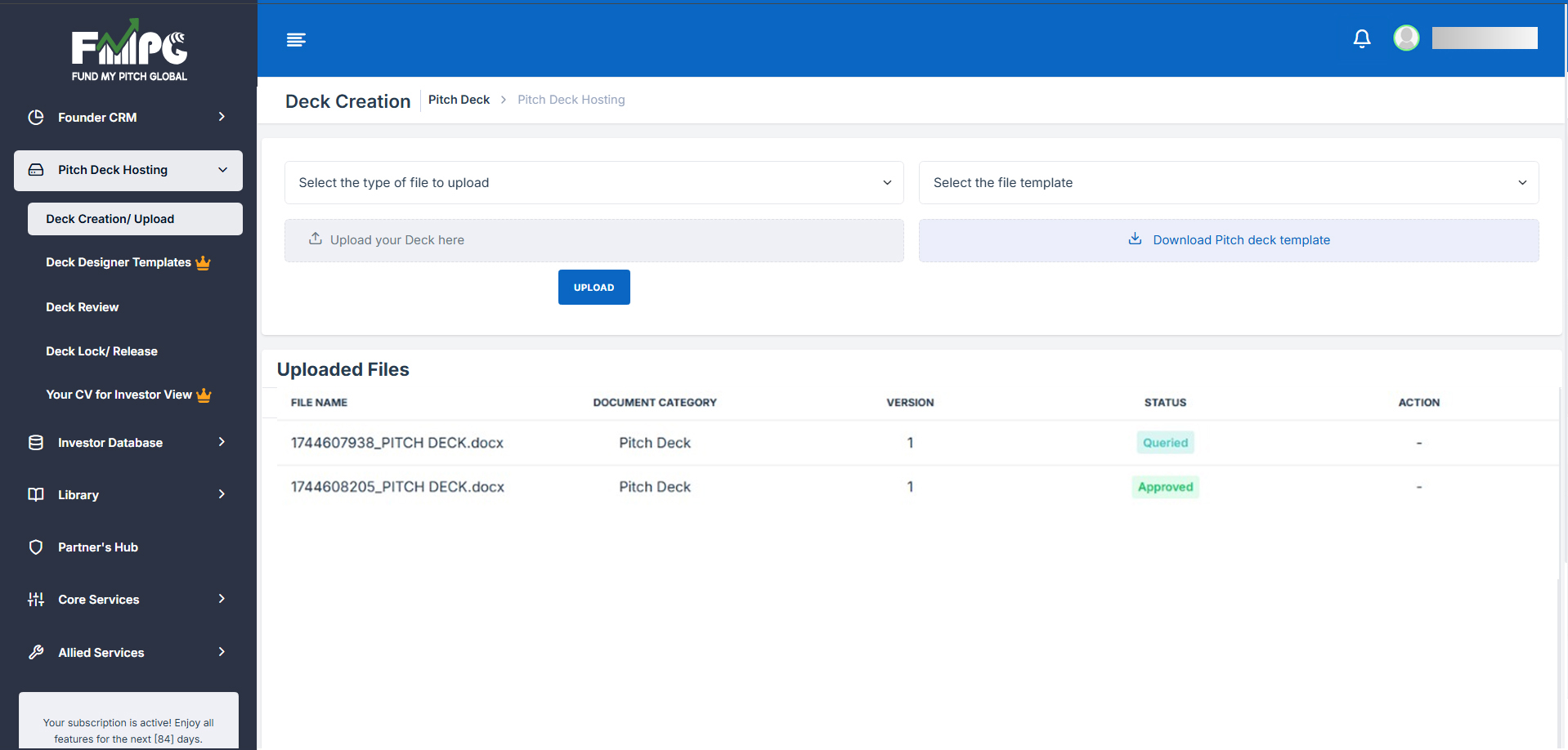Expand the Founder CRM menu chevron
Screen dimensions: 1568x750
pos(222,117)
